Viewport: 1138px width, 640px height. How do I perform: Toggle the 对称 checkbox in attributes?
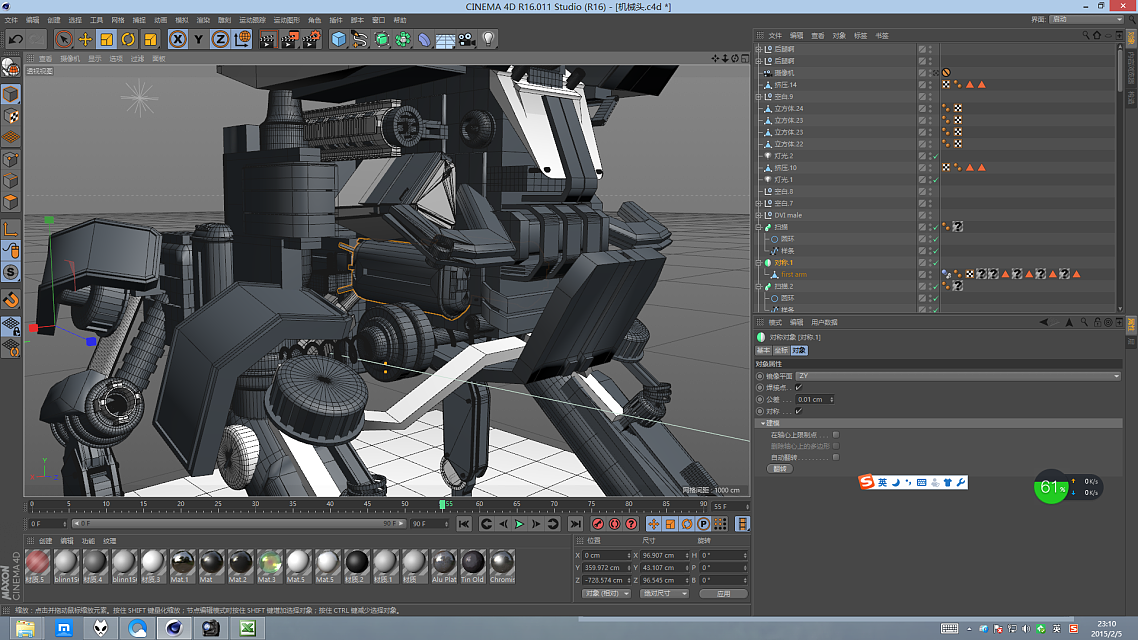[x=798, y=411]
